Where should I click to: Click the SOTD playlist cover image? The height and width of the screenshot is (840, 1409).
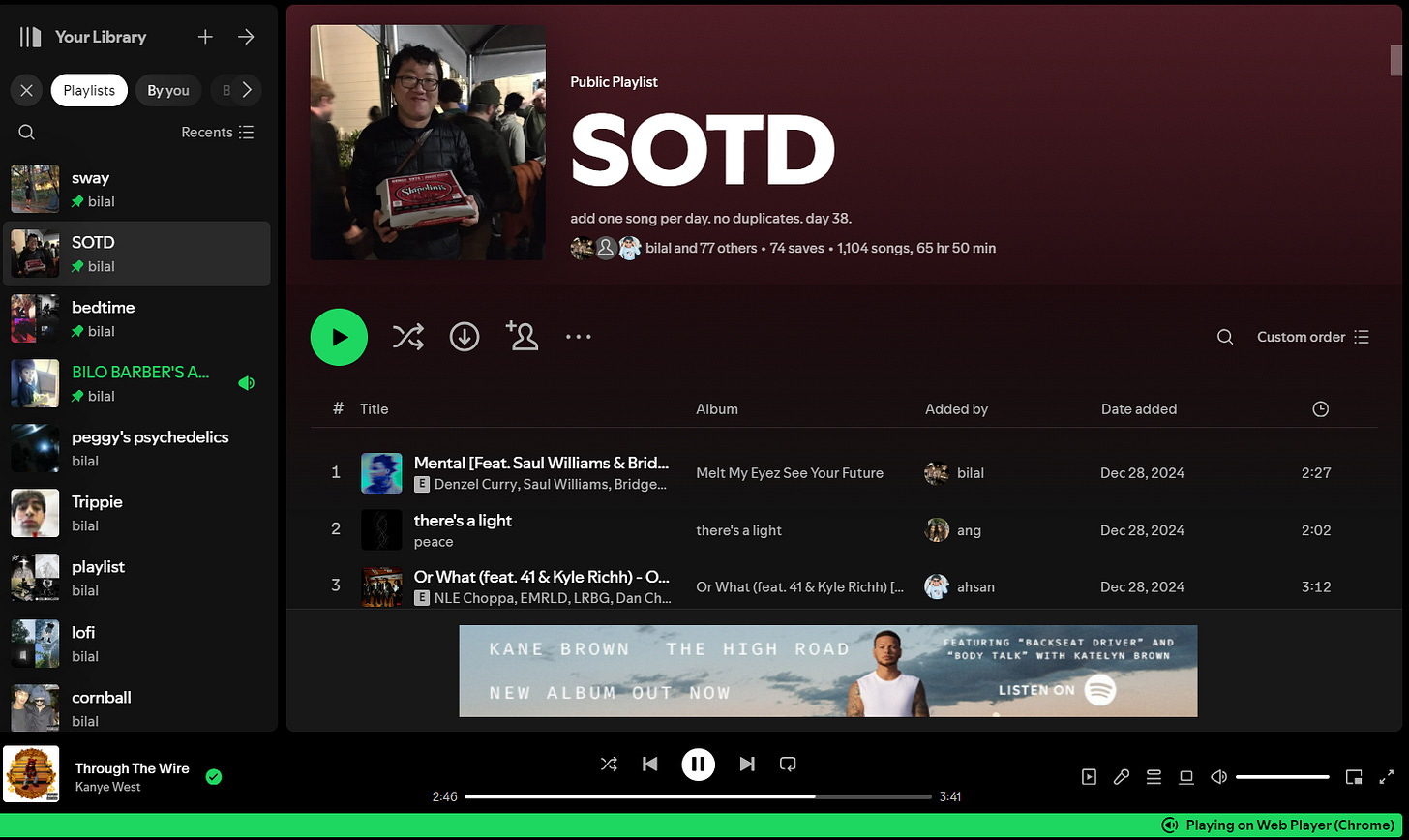pyautogui.click(x=428, y=142)
